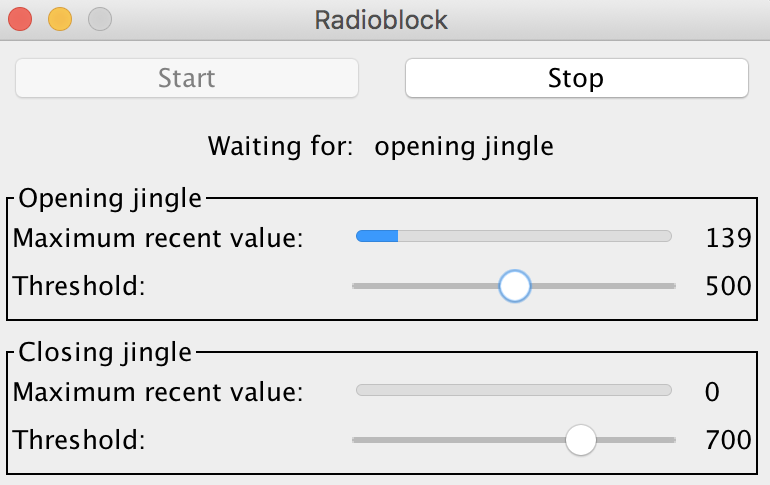Select the "Closing jingle" group heading

[x=105, y=351]
